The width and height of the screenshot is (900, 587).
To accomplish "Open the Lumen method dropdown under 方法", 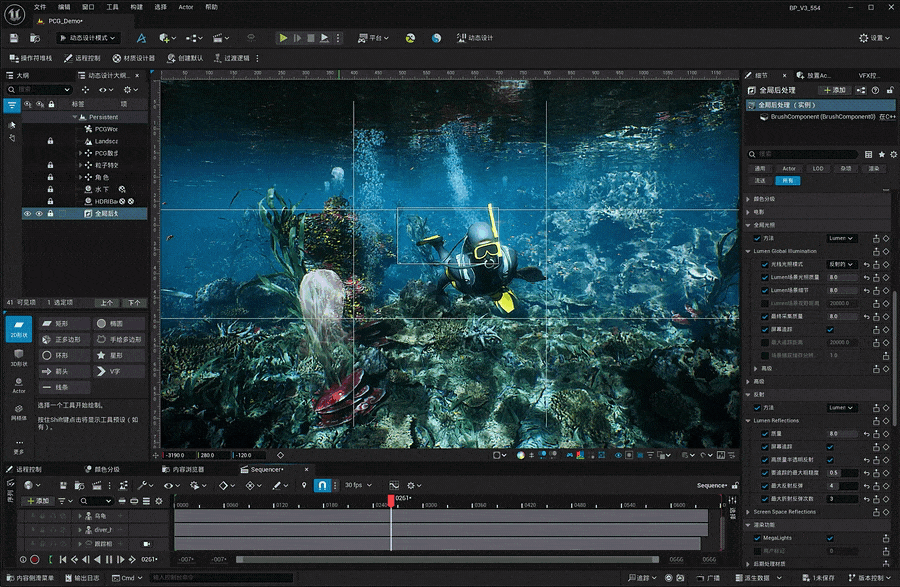I will 842,238.
